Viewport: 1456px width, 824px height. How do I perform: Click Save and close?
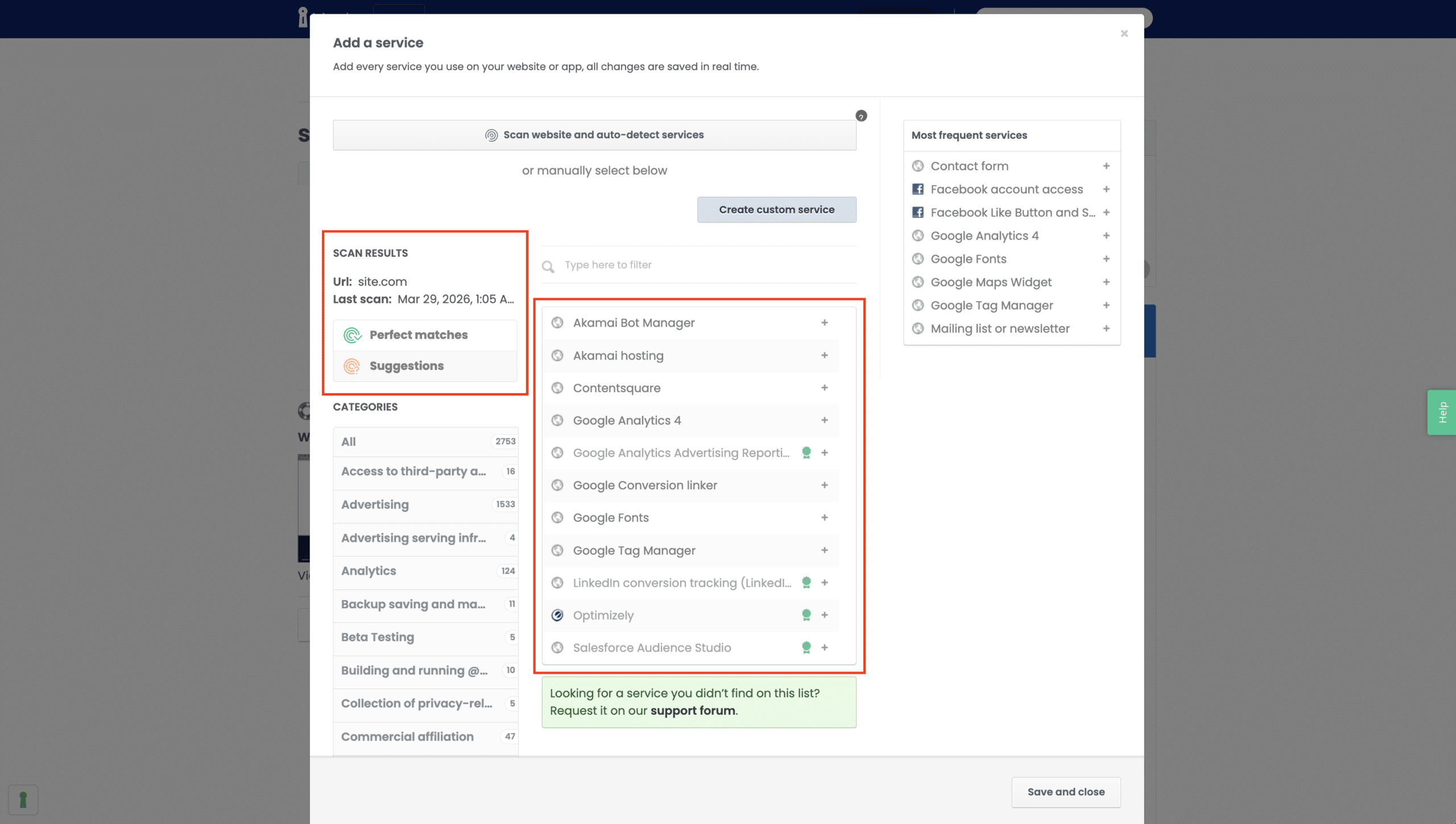coord(1065,792)
